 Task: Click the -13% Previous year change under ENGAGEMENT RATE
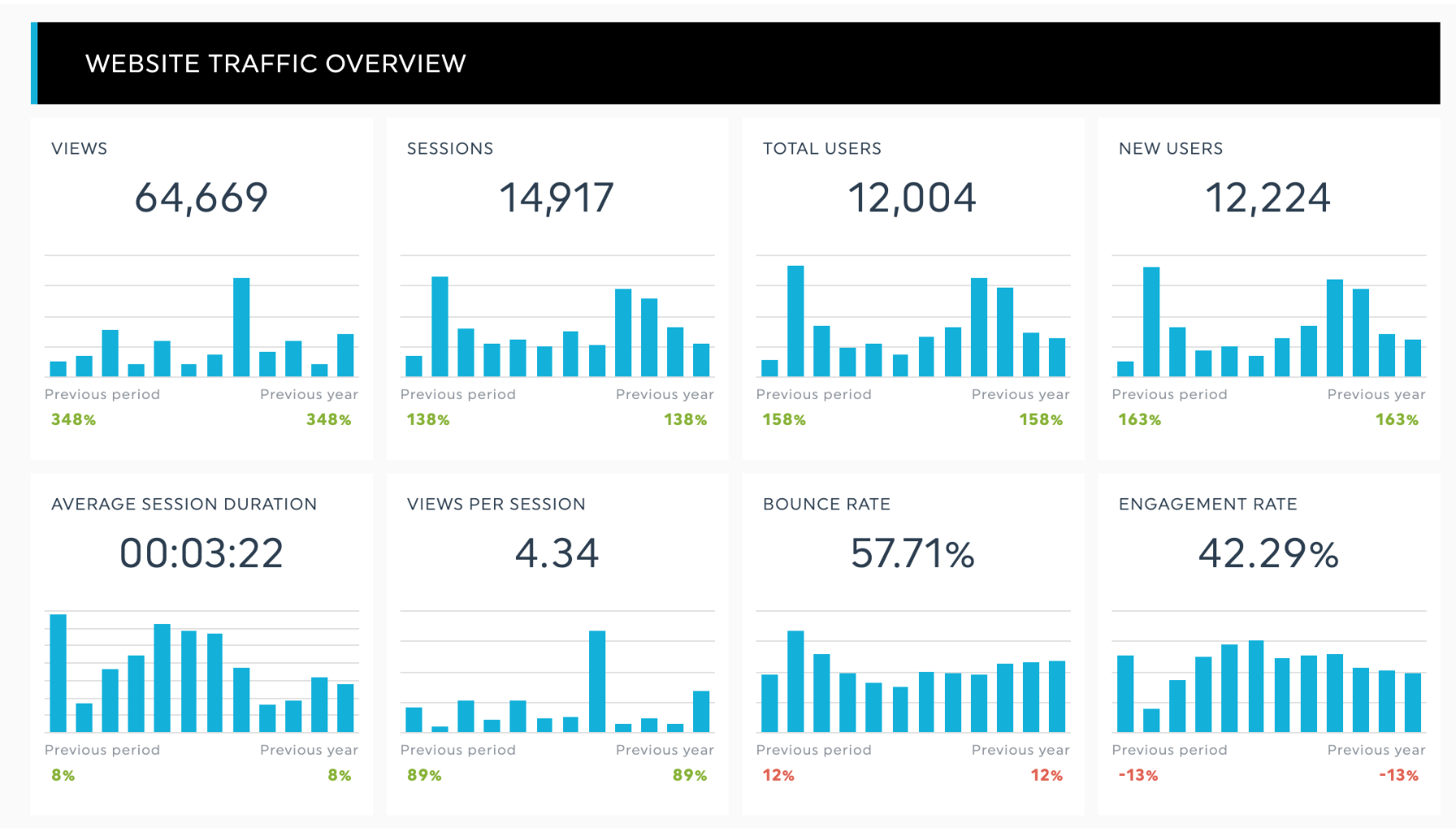coord(1398,775)
